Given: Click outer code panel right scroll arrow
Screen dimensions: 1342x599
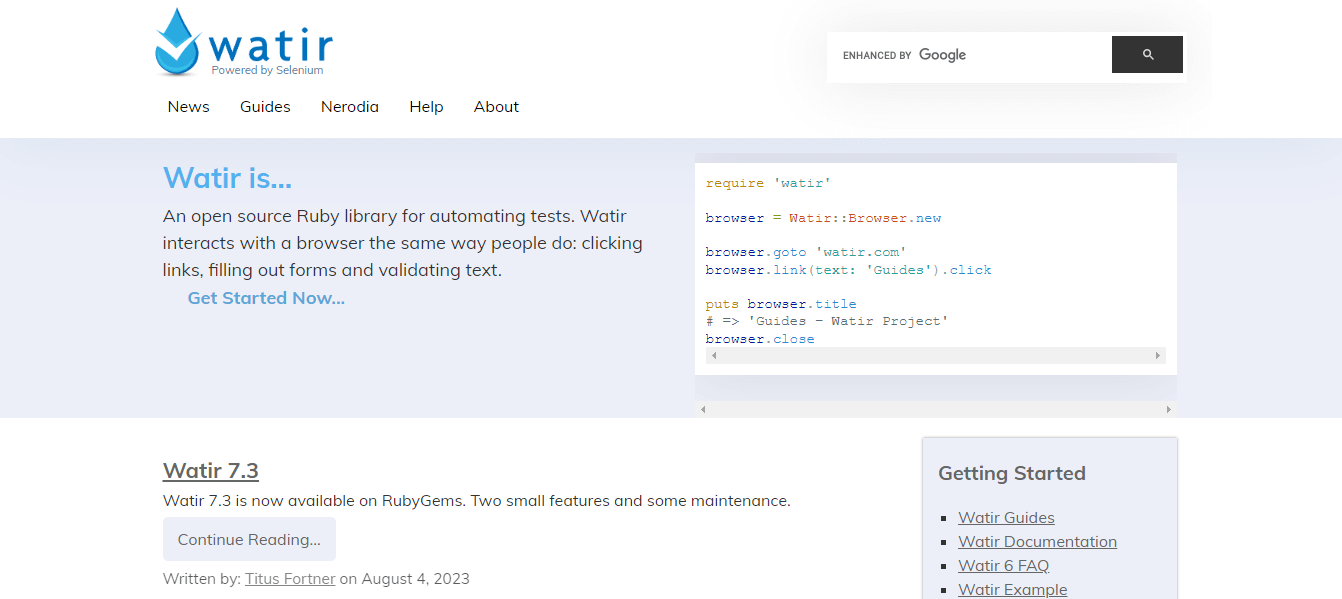Looking at the screenshot, I should (1168, 410).
